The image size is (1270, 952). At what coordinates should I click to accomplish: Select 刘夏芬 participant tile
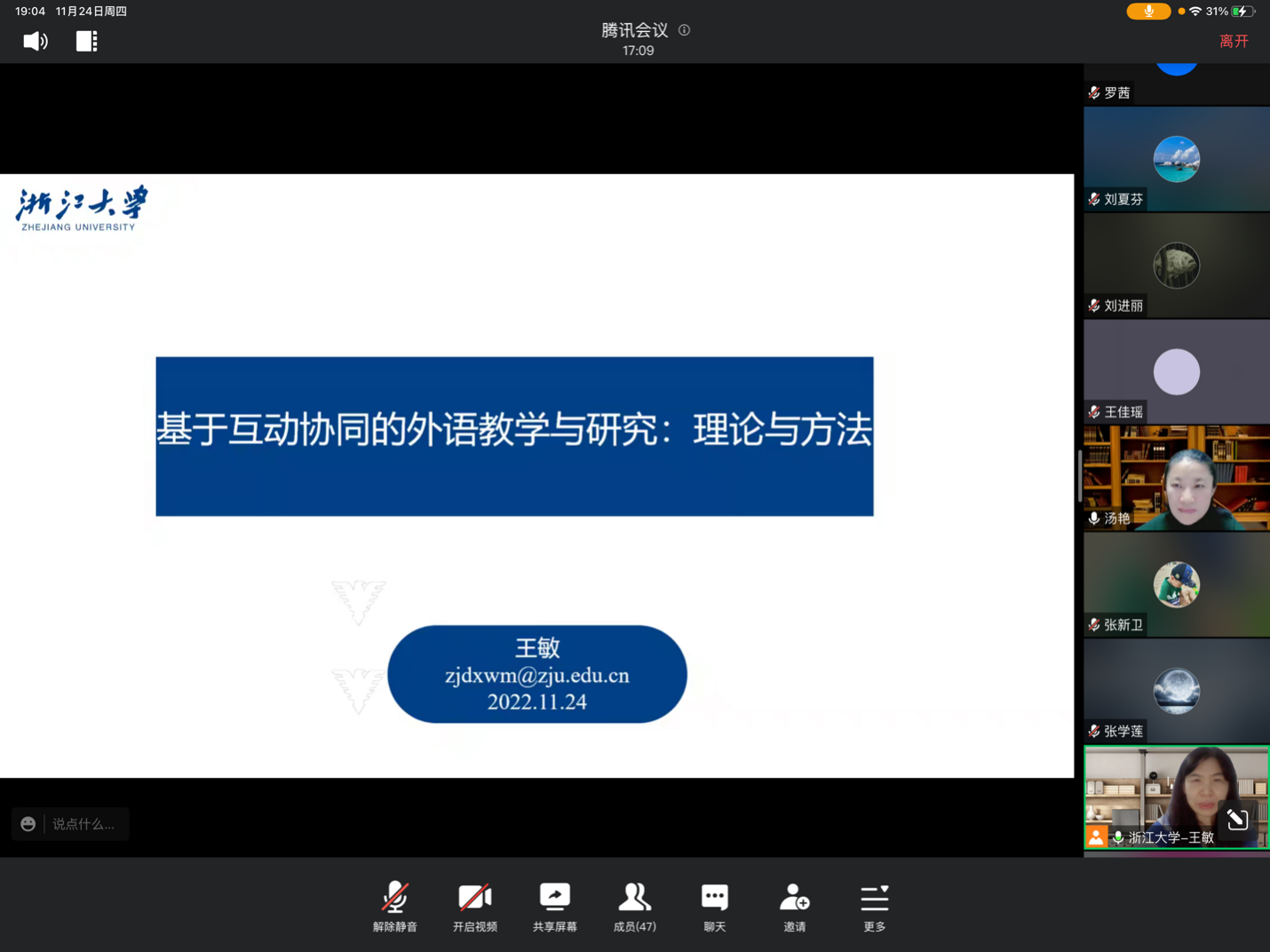coord(1177,159)
